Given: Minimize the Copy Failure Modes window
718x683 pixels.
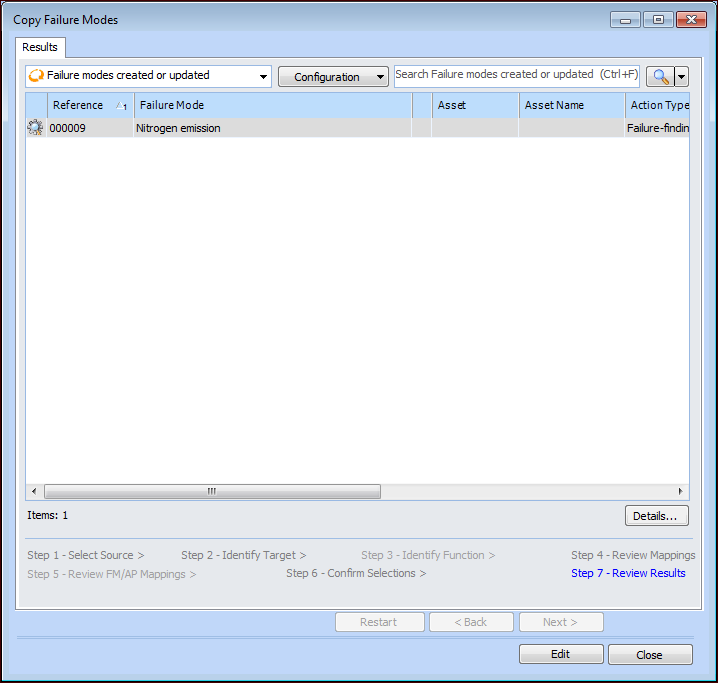Looking at the screenshot, I should tap(625, 20).
